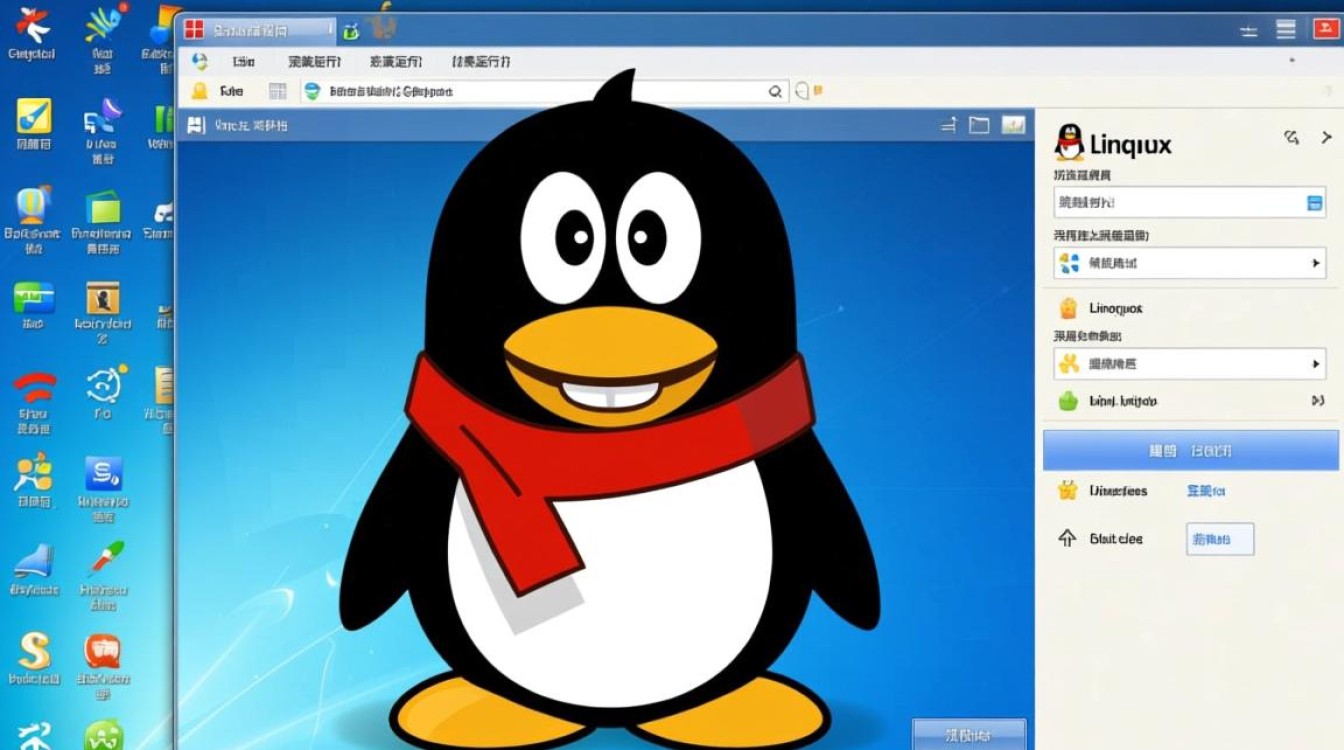
Task: Expand the side panel's top-right chevron arrow
Action: click(1327, 138)
